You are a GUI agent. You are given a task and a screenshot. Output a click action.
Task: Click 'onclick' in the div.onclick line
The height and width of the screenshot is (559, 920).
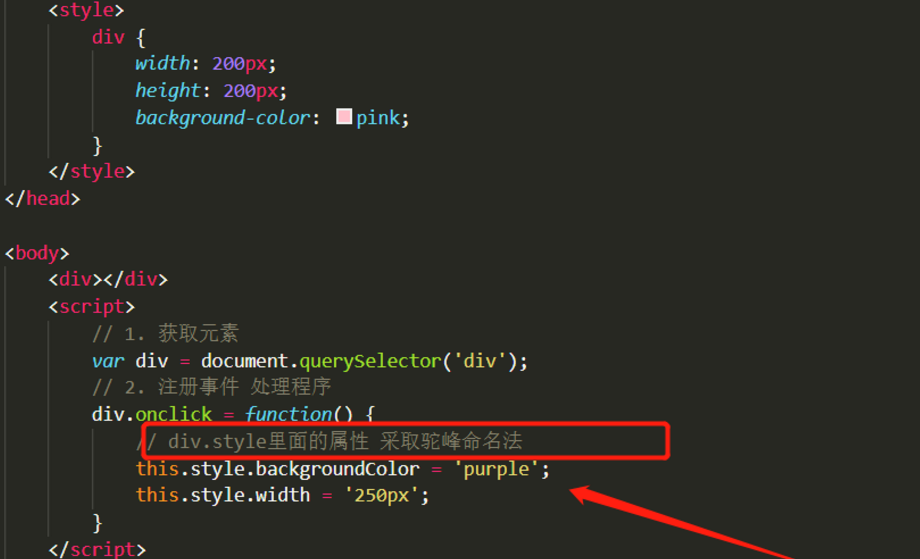pos(174,414)
